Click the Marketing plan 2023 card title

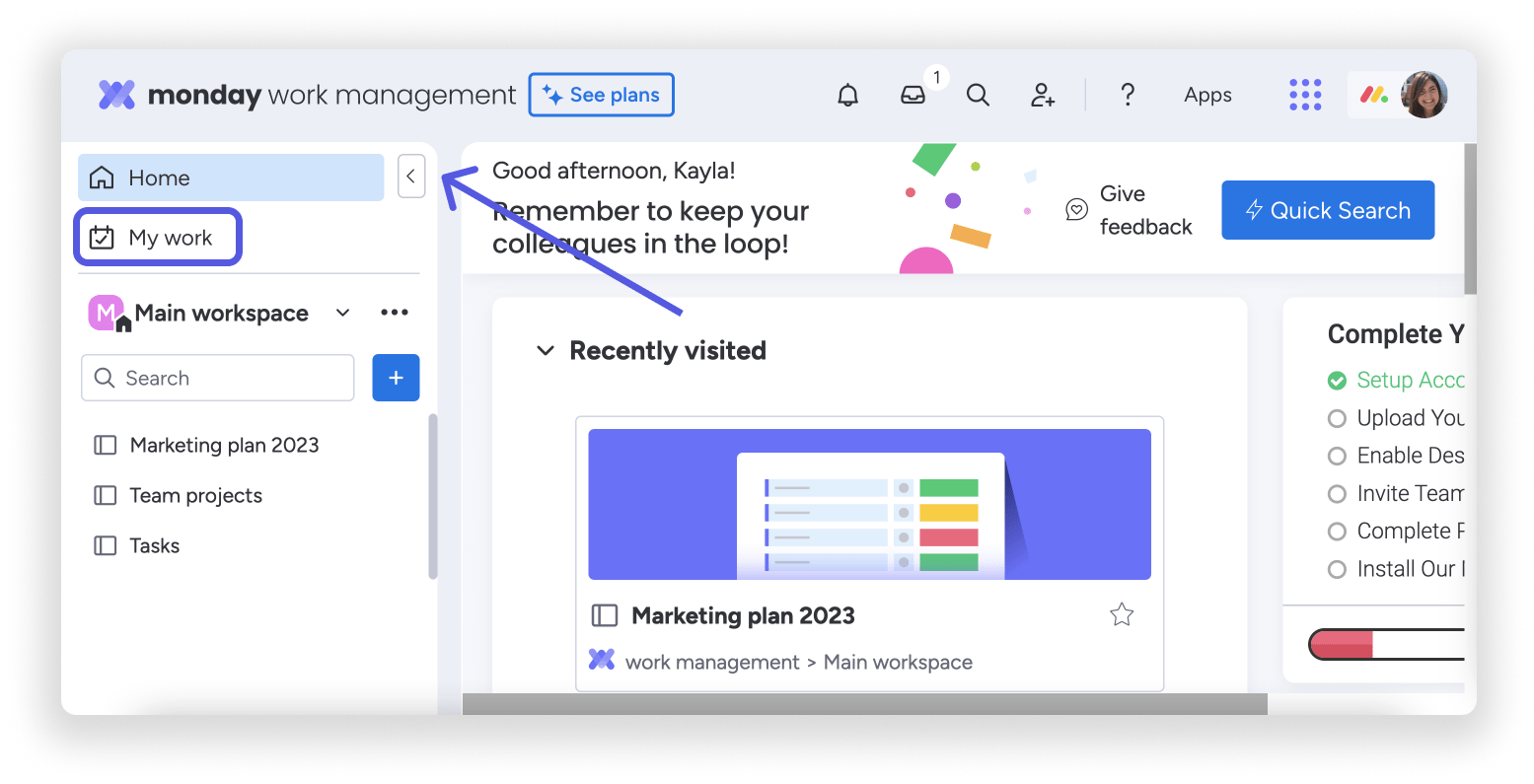(x=743, y=615)
